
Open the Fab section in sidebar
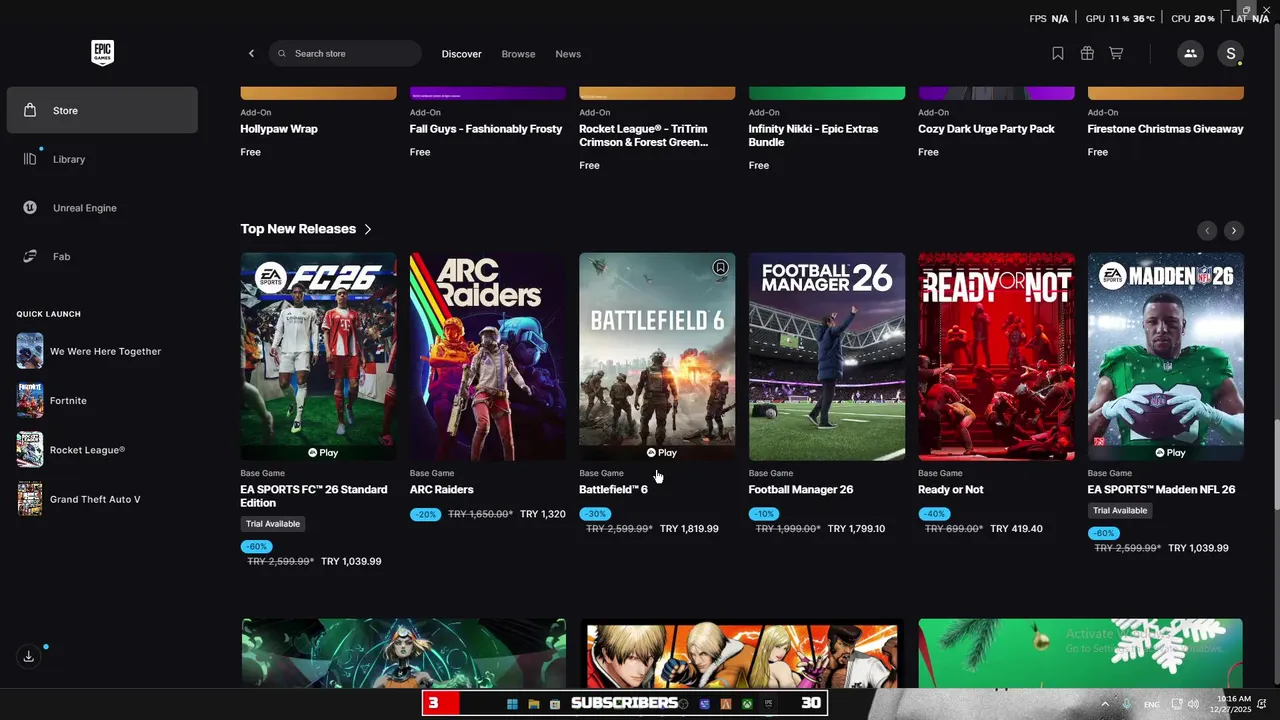[102, 256]
